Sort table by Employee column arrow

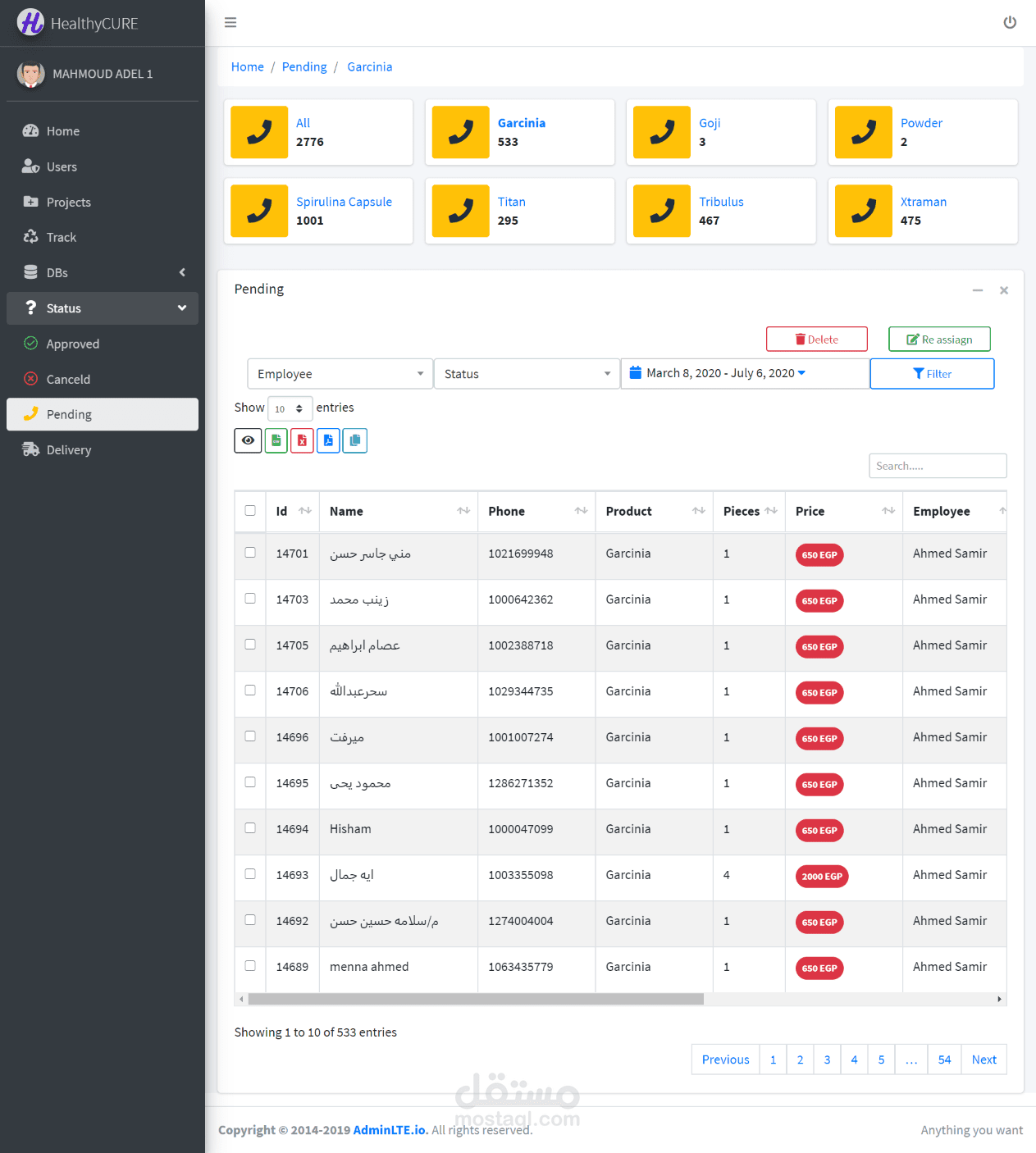point(1002,511)
